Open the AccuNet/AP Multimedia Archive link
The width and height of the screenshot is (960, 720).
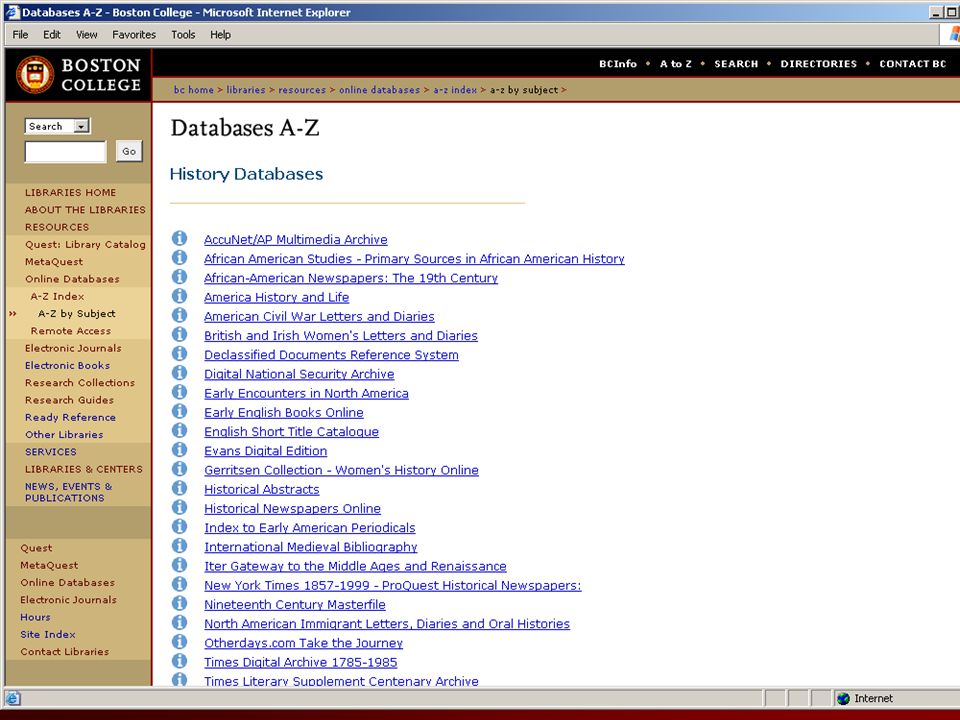[x=296, y=239]
